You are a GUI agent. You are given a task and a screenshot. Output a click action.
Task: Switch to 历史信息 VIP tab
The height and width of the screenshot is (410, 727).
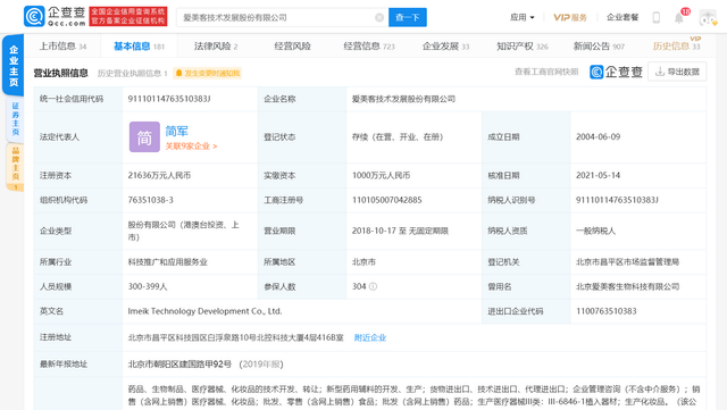pos(676,45)
